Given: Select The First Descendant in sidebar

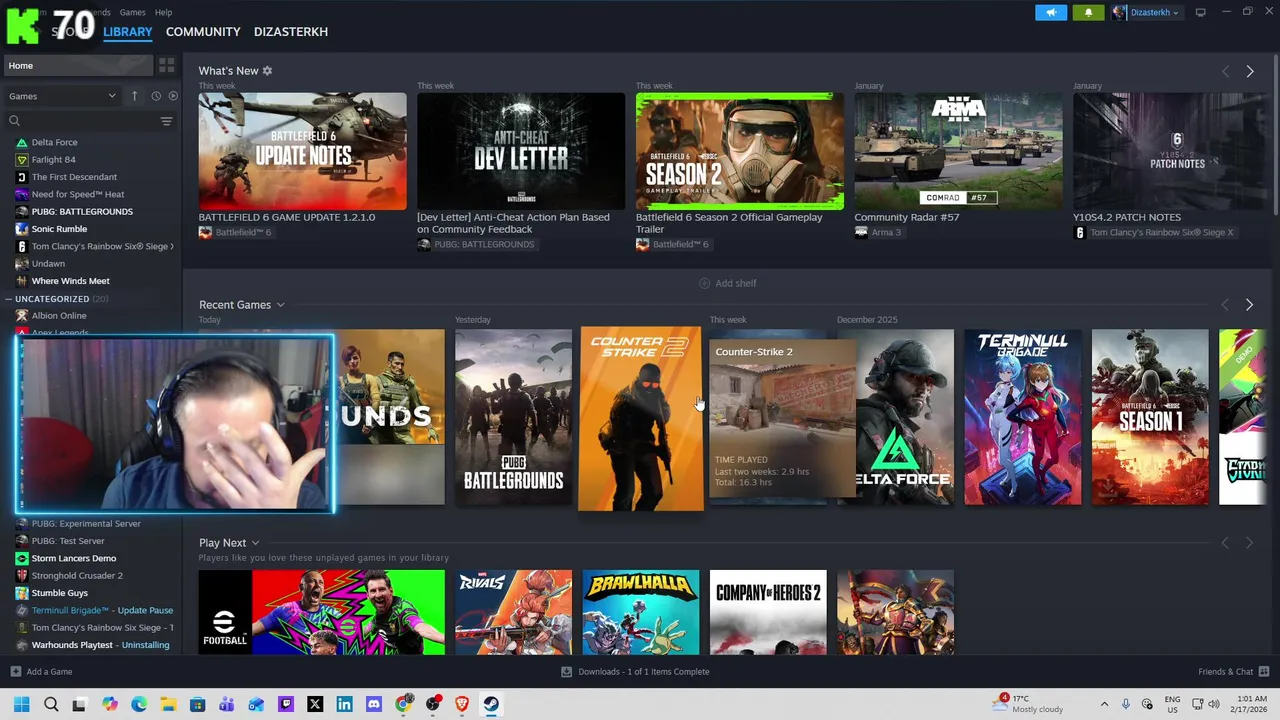Looking at the screenshot, I should (74, 177).
